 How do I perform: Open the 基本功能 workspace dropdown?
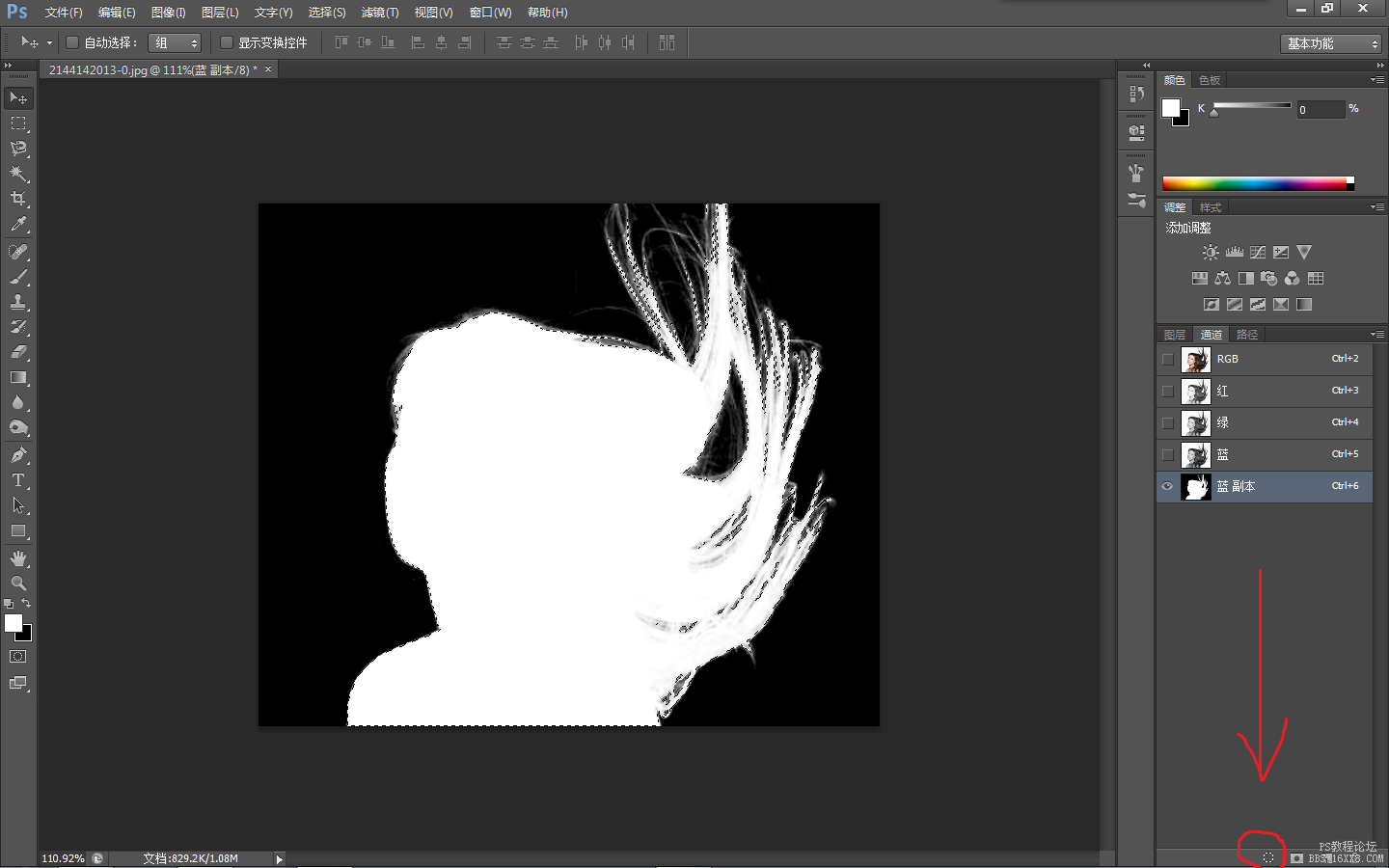tap(1331, 43)
